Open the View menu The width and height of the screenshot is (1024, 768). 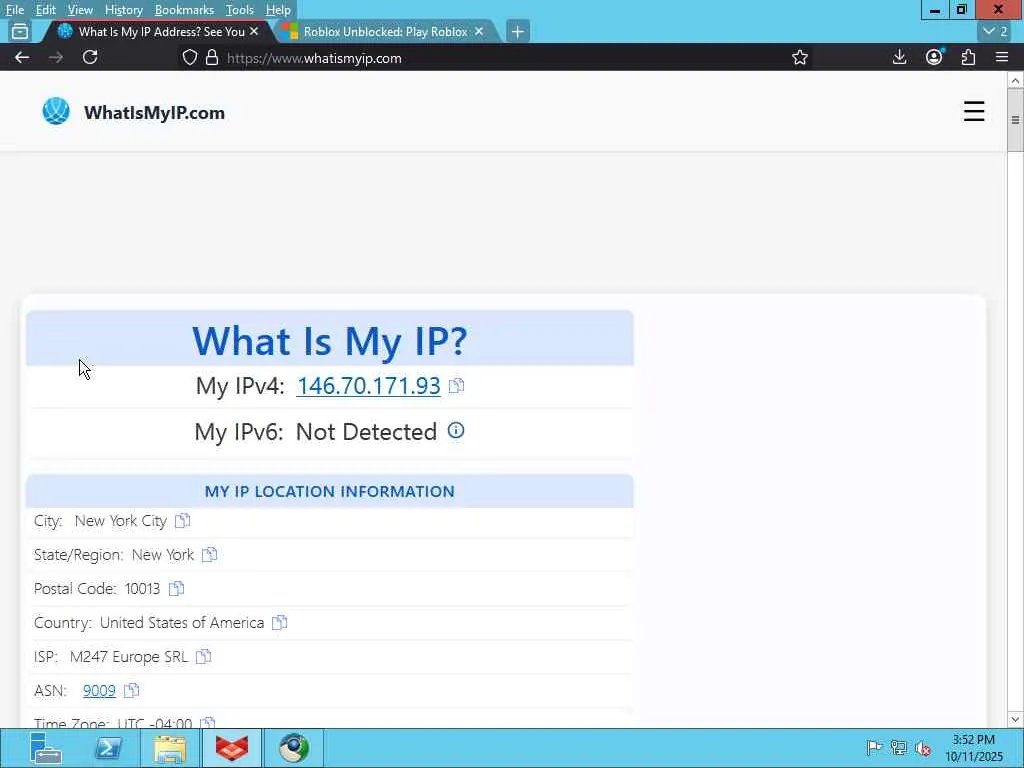pyautogui.click(x=80, y=10)
